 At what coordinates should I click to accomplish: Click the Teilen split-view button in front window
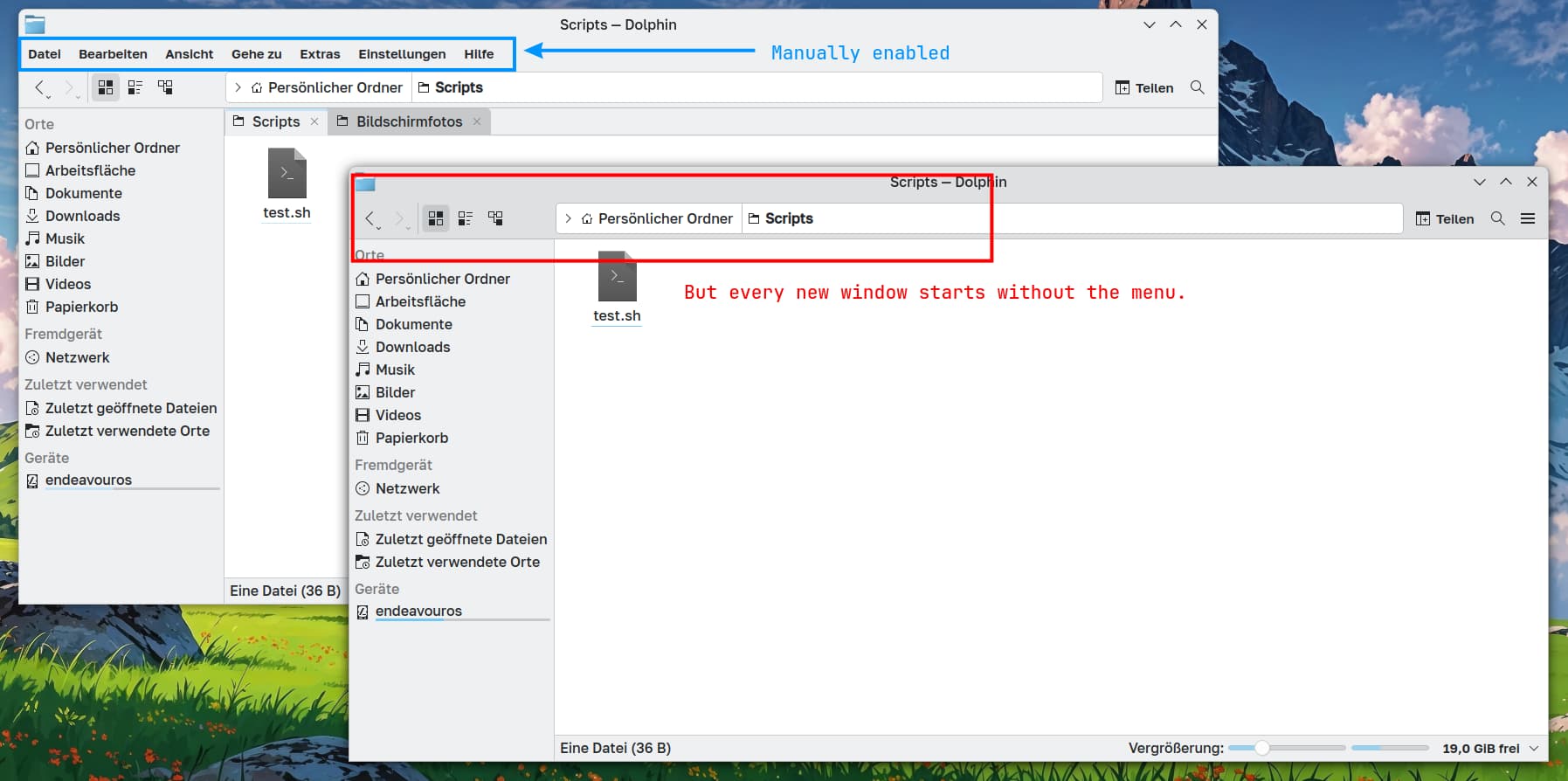pyautogui.click(x=1445, y=218)
